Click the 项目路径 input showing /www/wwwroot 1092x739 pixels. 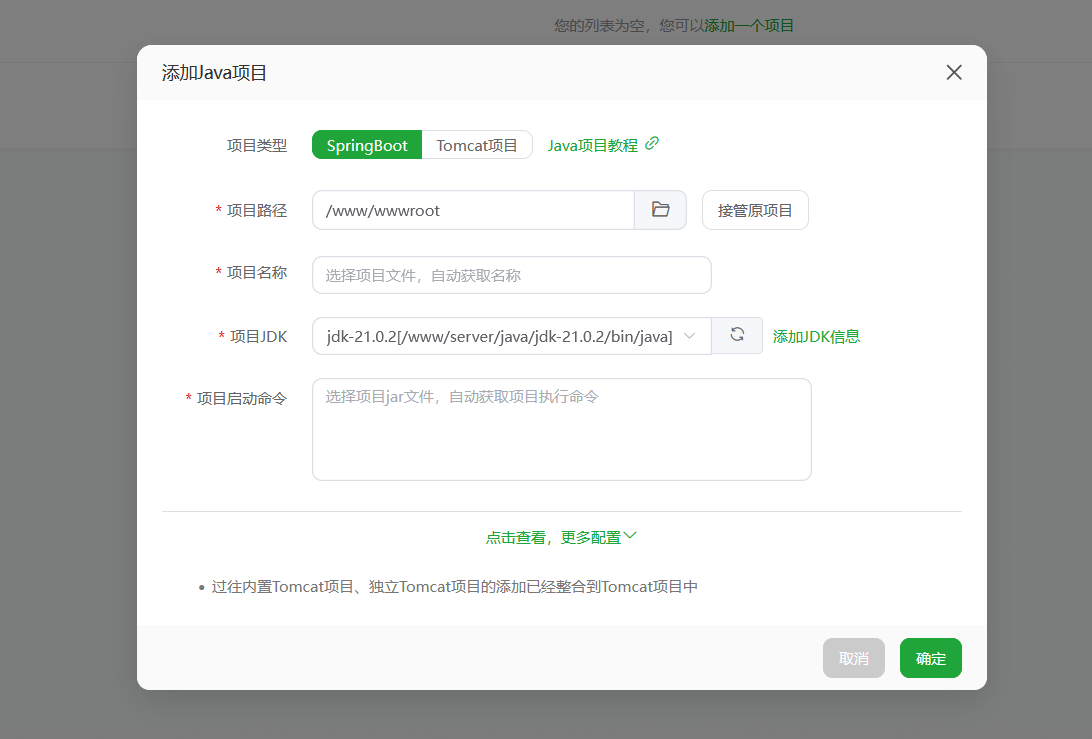(473, 210)
